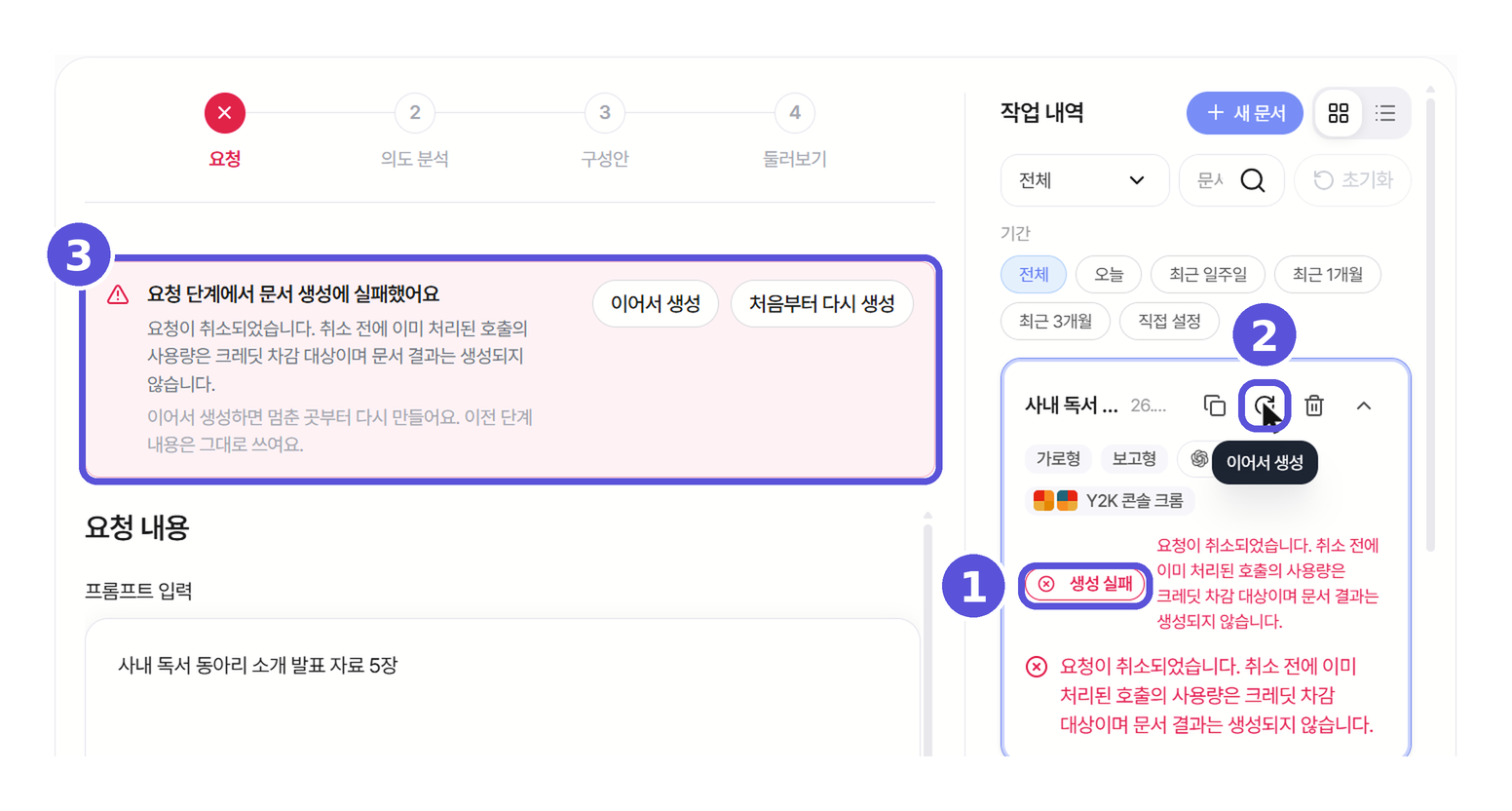
Task: Select the 오늘 period chip
Action: (1108, 275)
